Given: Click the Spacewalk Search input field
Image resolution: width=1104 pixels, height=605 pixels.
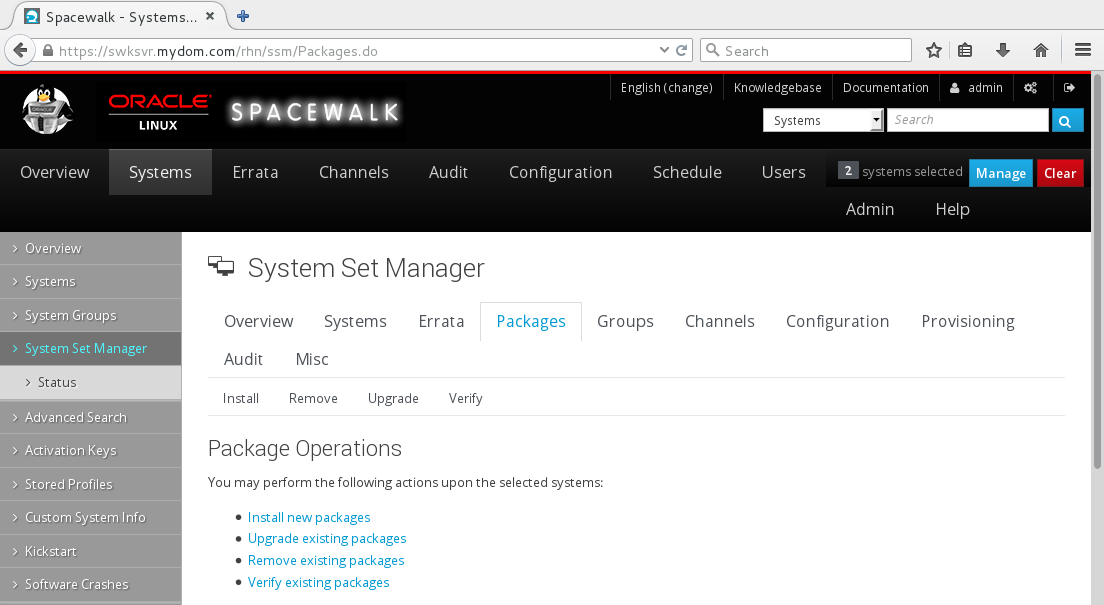Looking at the screenshot, I should point(967,120).
